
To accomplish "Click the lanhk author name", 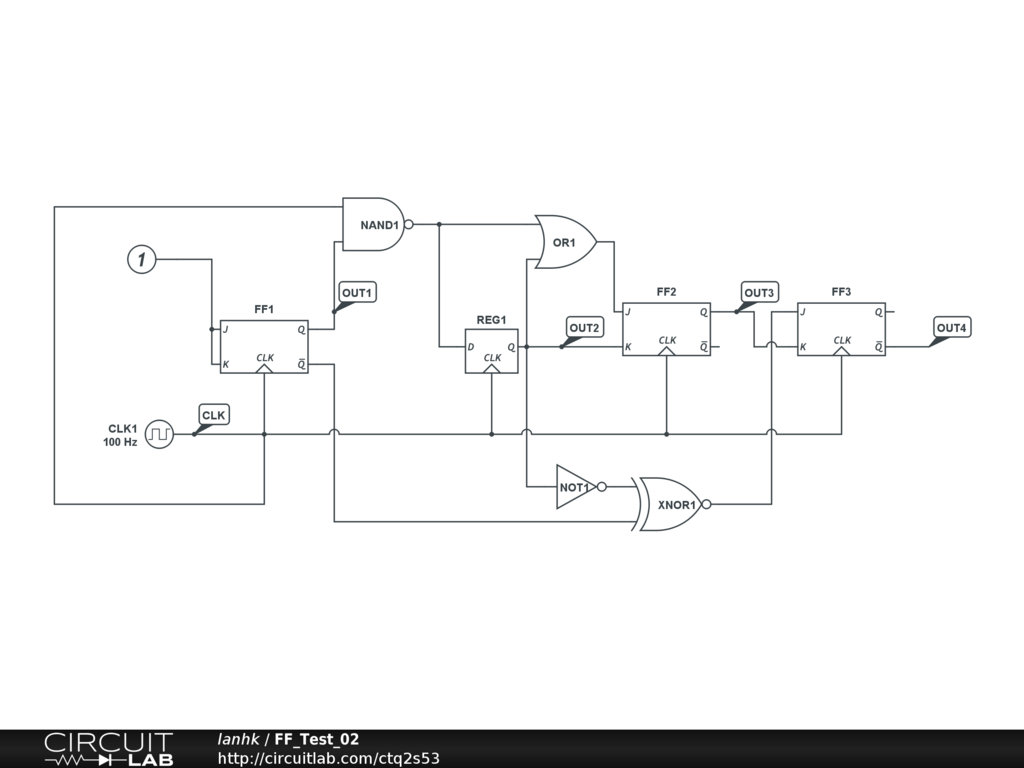I will tap(238, 739).
